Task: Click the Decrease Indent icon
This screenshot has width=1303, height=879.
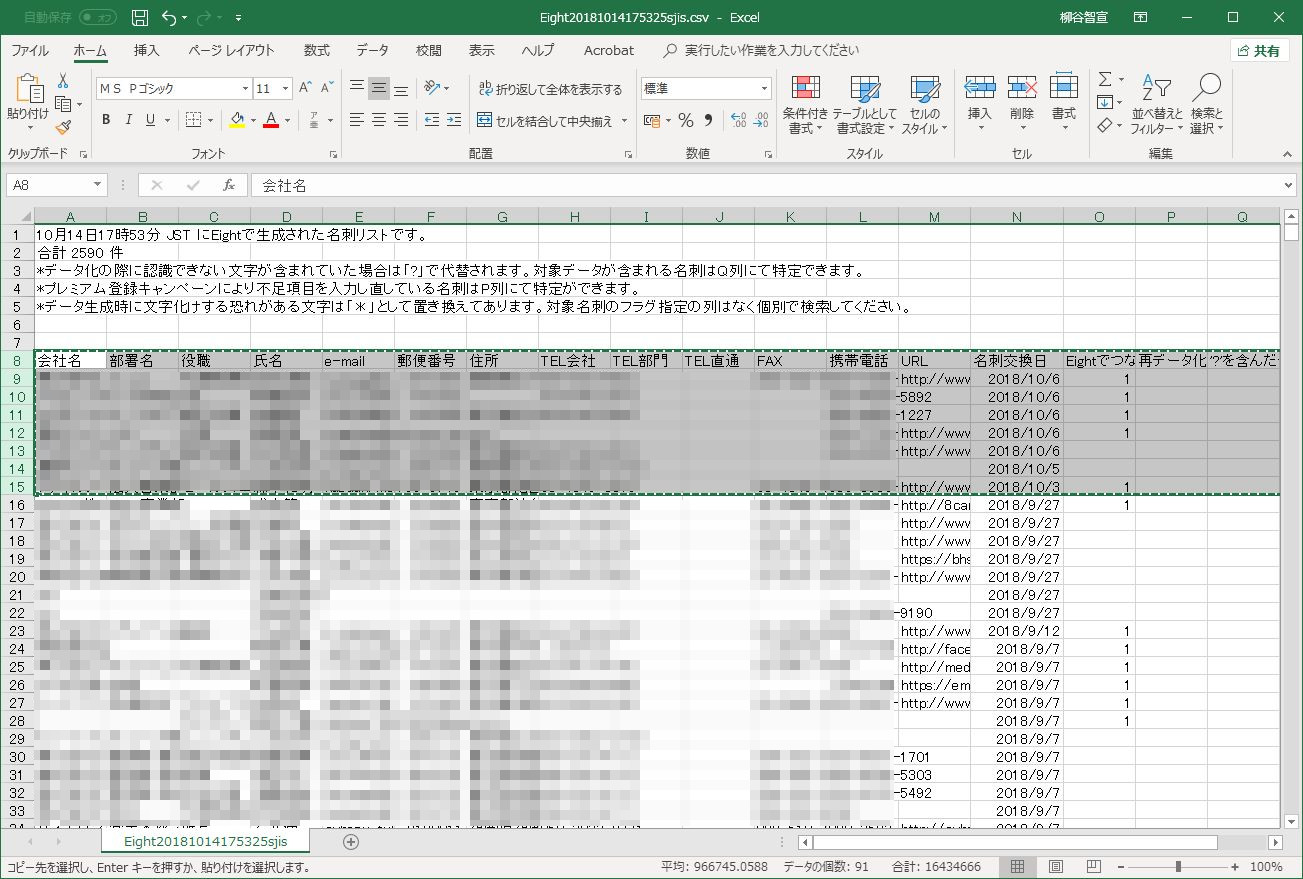Action: point(432,120)
